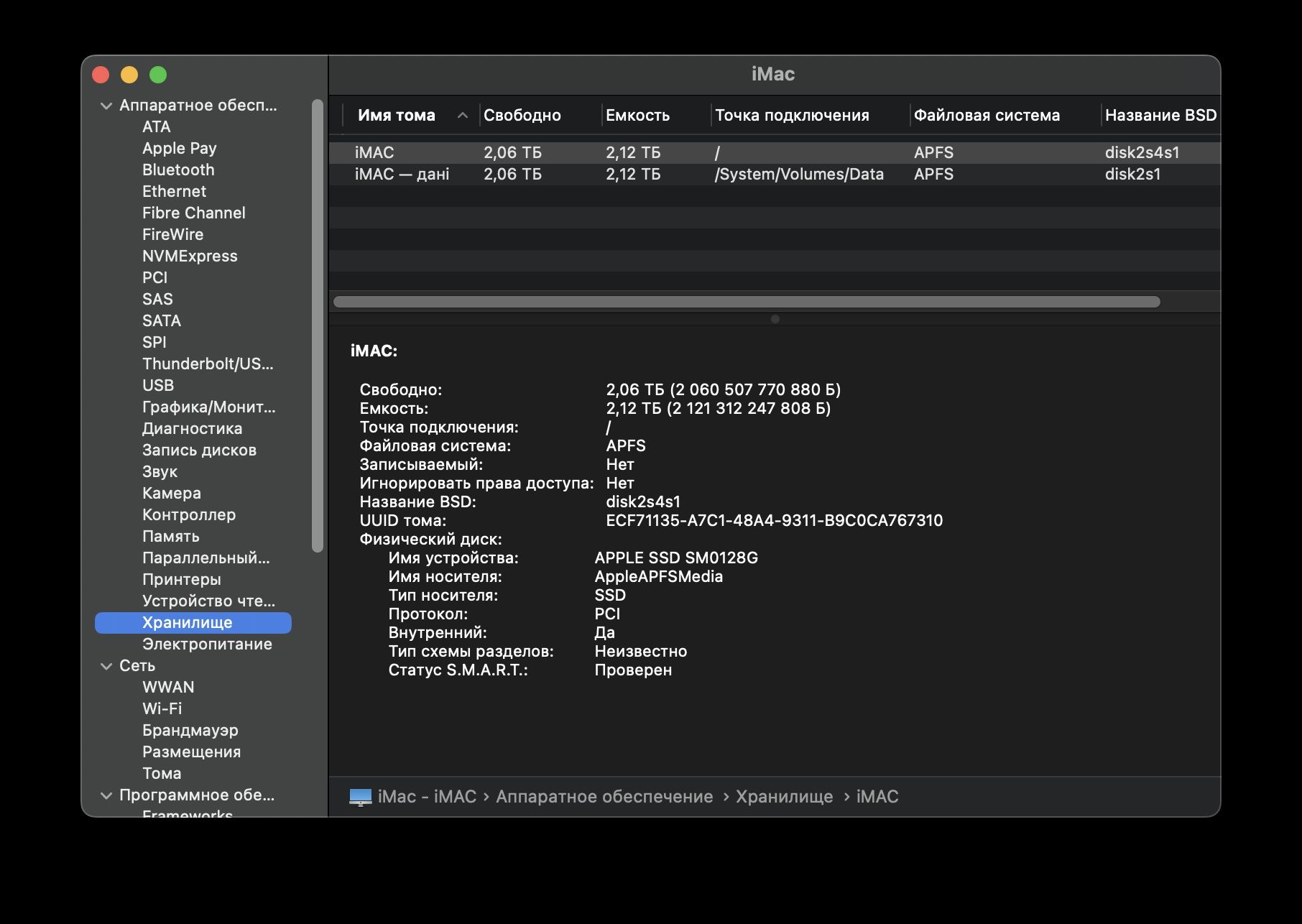Select Устройство чтения sidebar item
This screenshot has width=1302, height=924.
click(208, 601)
